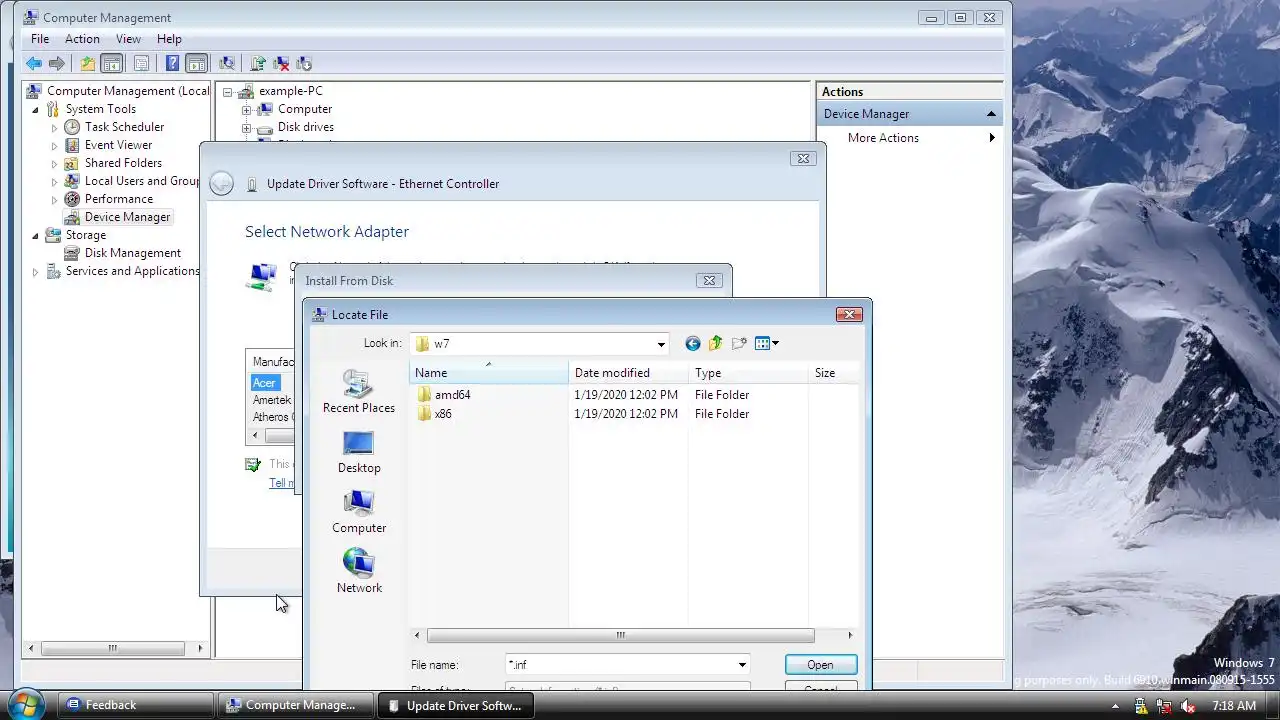
Task: Click Scan for hardware changes toolbar icon
Action: 227,63
